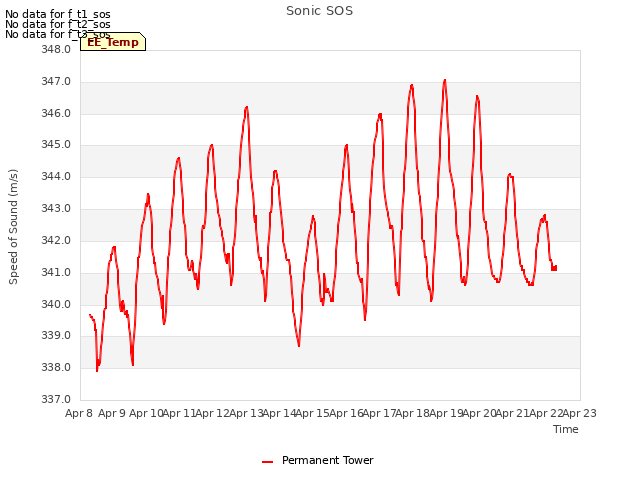Select the 'No data for f_t2_sos' message

point(58,24)
